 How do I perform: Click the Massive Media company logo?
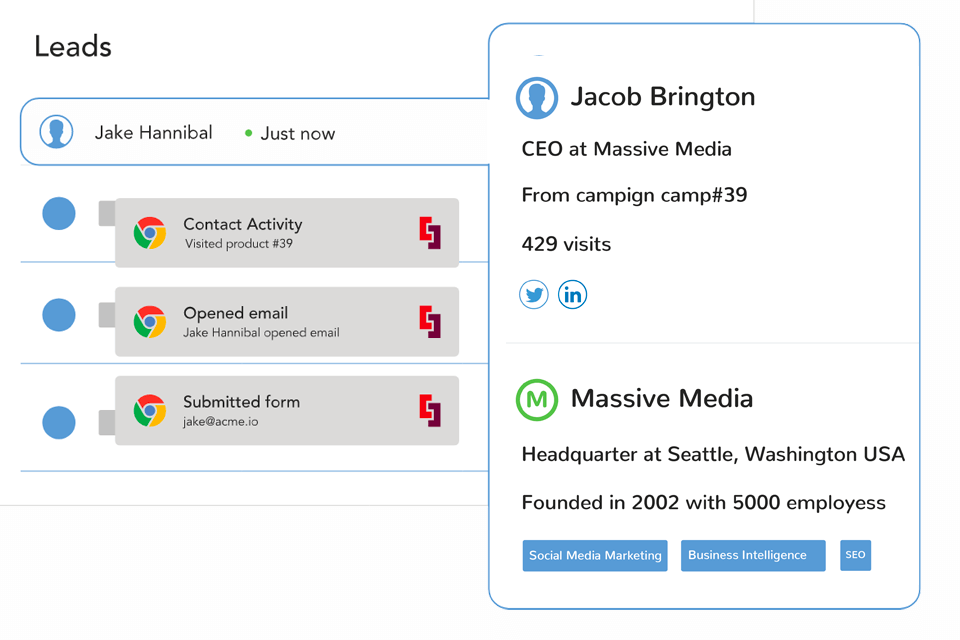(537, 399)
